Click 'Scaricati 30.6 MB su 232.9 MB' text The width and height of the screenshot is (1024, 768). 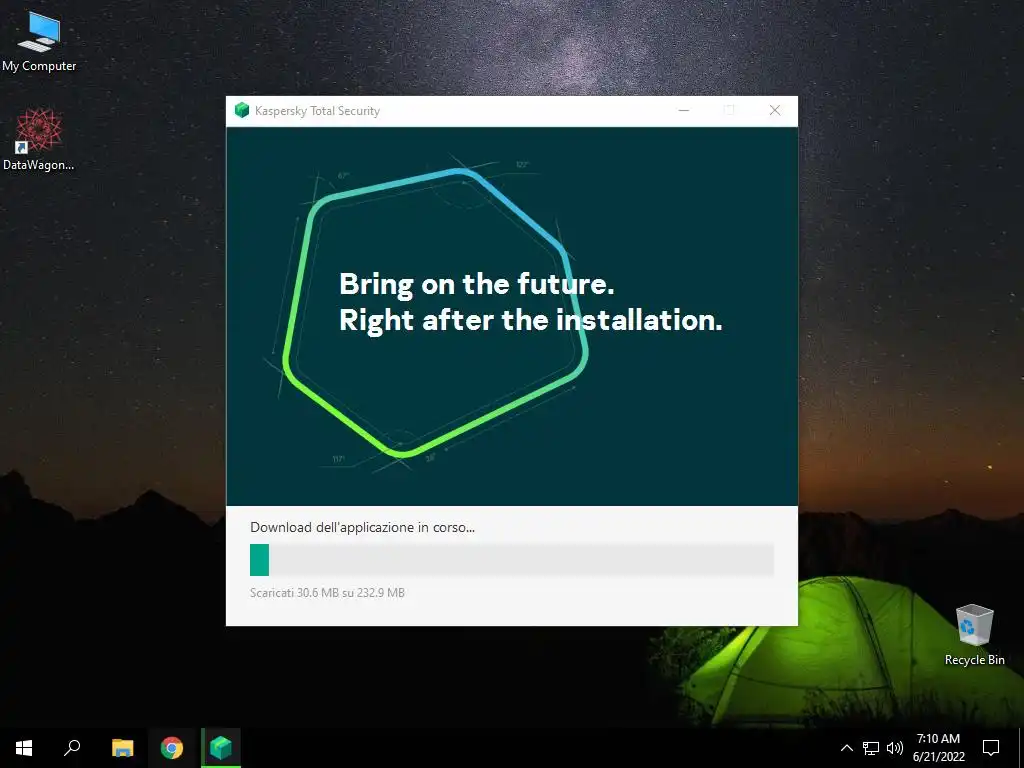point(327,593)
